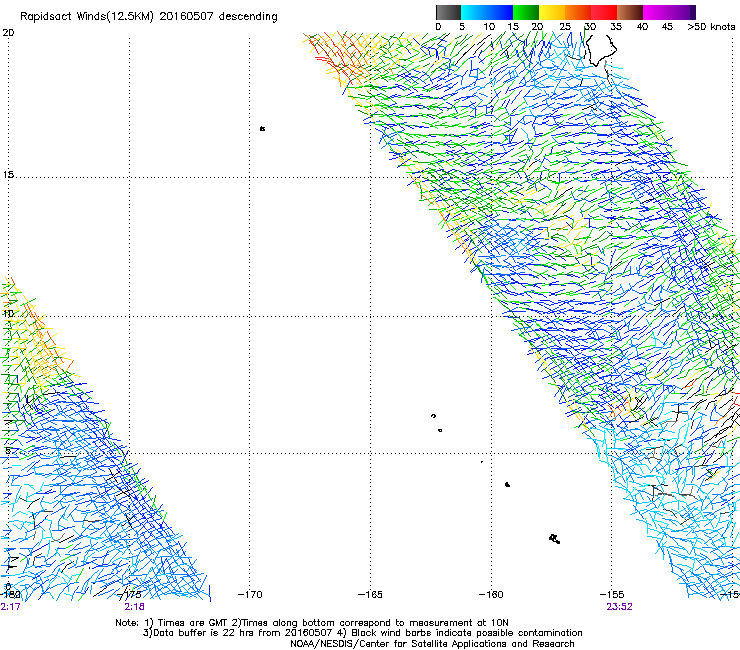Click the '0' color scale label
Screen dimensions: 740x650
tap(438, 26)
